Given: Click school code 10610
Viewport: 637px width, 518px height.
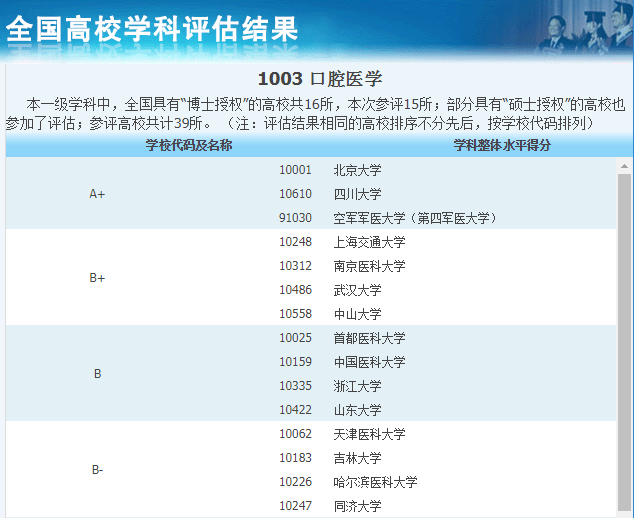Looking at the screenshot, I should click(295, 194).
